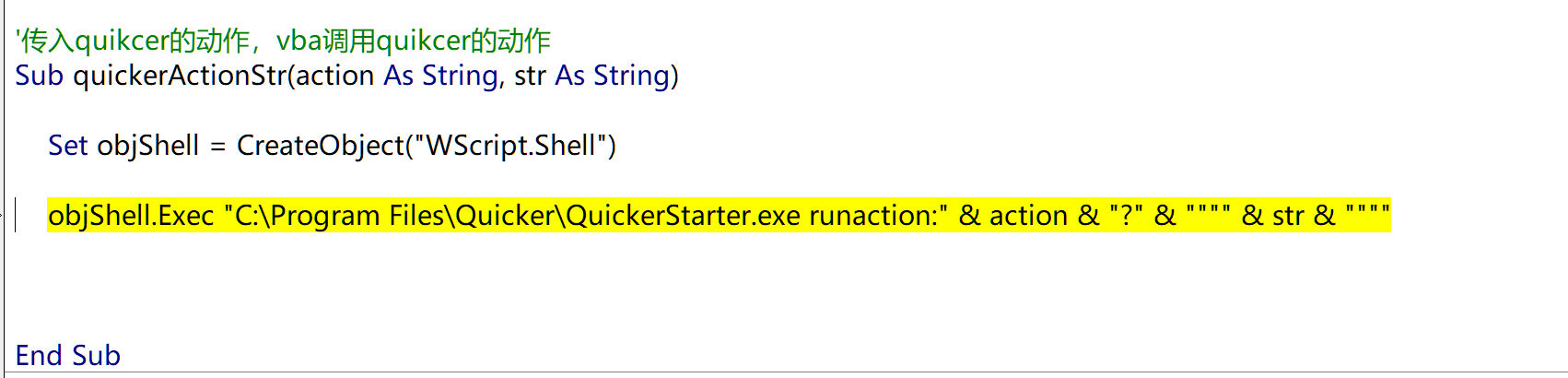Click the str parameter in Sub declaration

point(530,76)
